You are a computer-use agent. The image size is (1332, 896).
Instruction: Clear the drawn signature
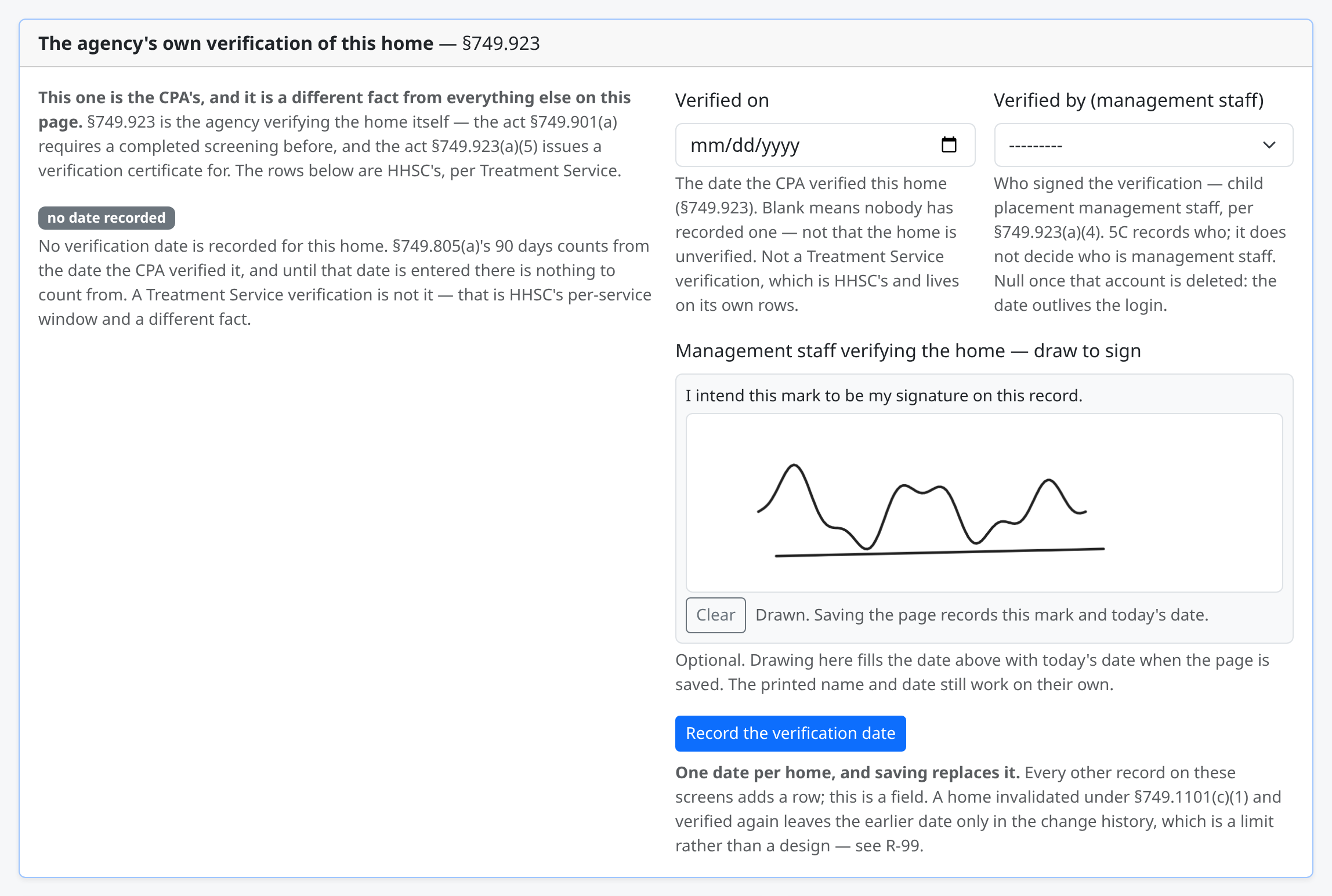[715, 615]
